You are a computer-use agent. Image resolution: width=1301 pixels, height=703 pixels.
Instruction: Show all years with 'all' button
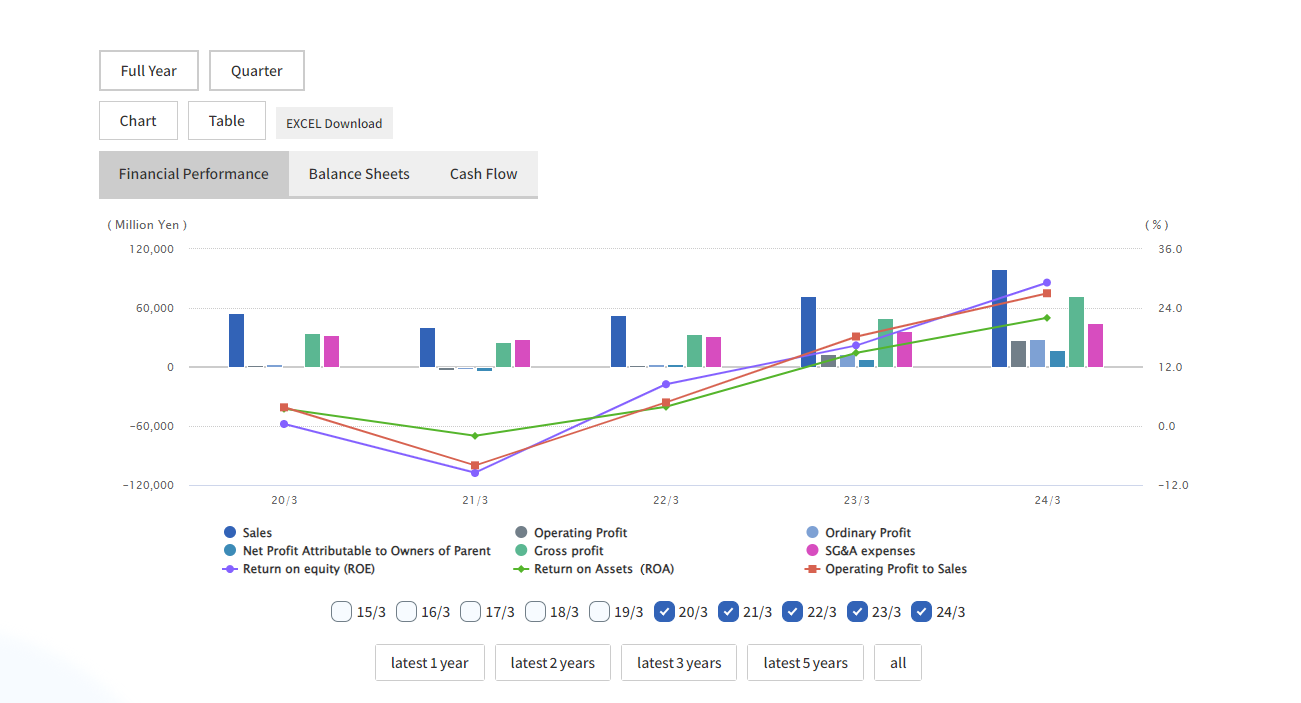click(x=898, y=663)
